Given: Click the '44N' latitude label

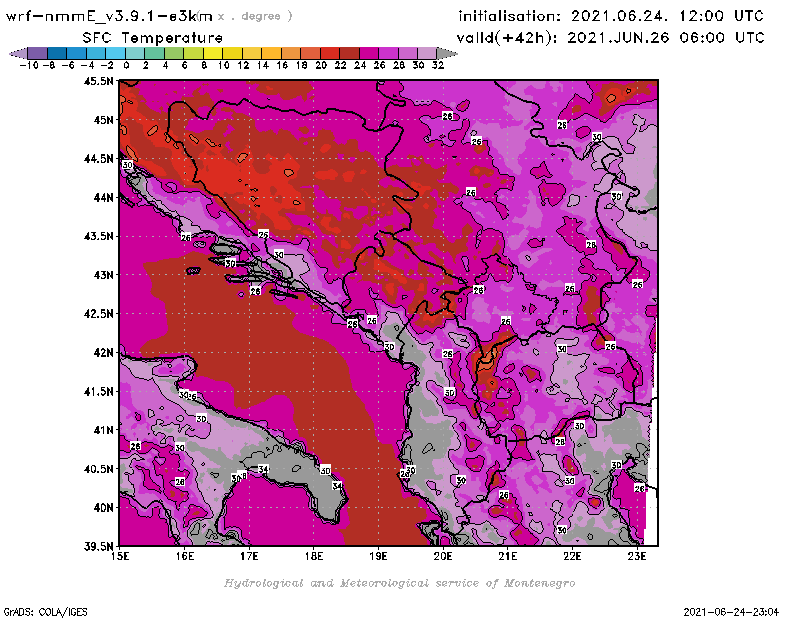Looking at the screenshot, I should (103, 197).
